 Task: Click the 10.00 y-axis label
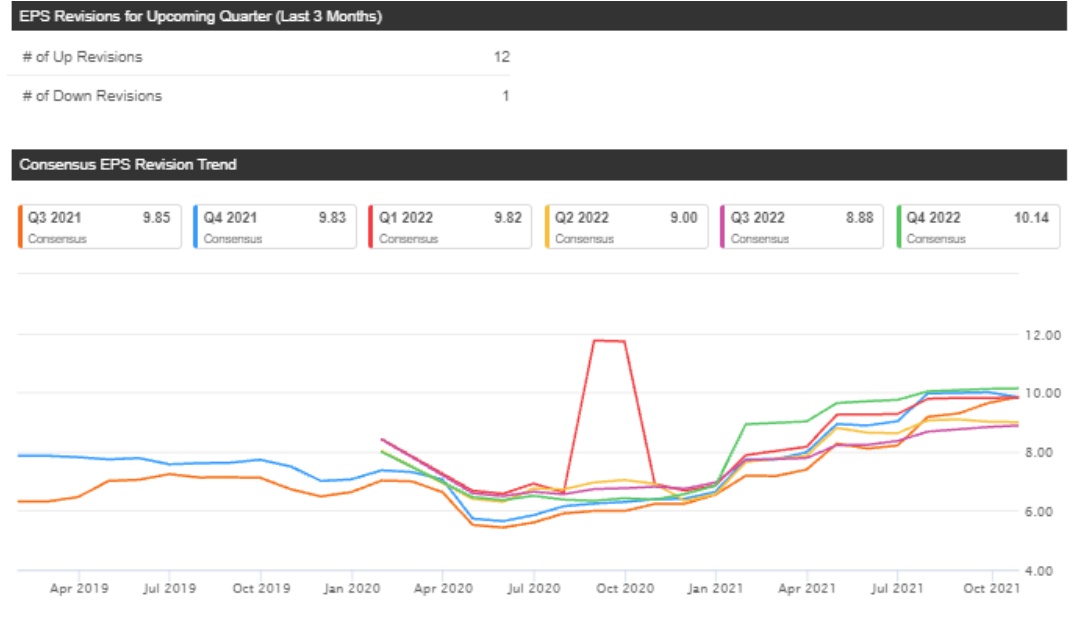pyautogui.click(x=1043, y=394)
